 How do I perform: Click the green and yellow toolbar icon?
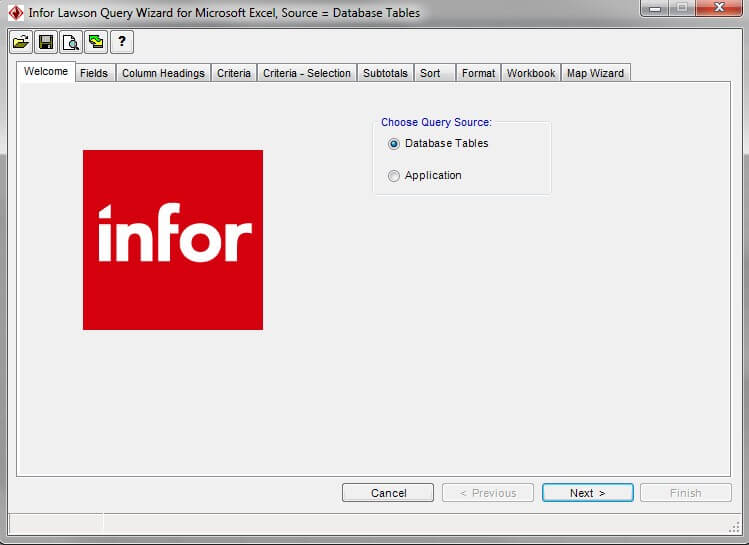tap(96, 43)
